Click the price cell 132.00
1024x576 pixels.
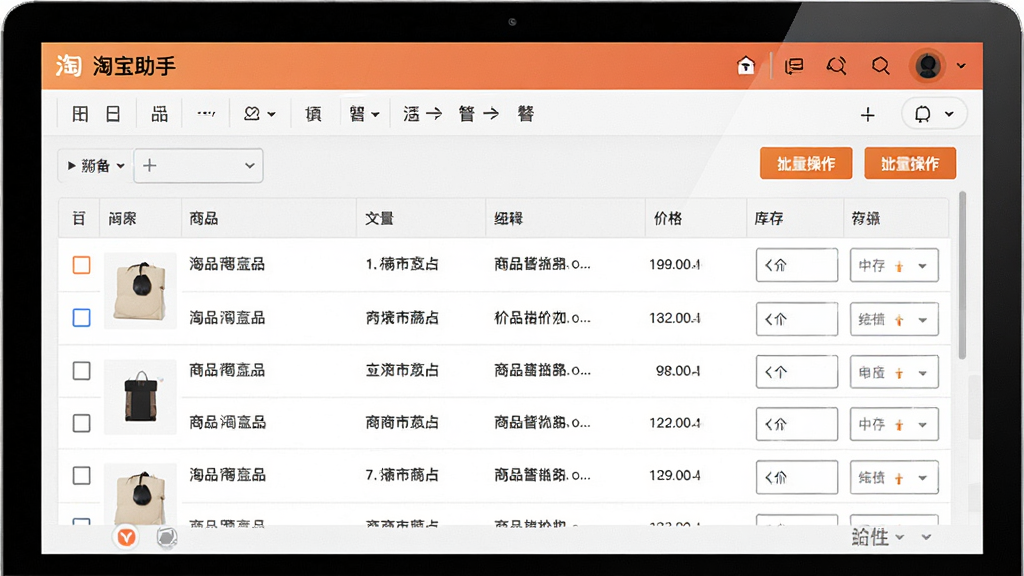point(675,318)
